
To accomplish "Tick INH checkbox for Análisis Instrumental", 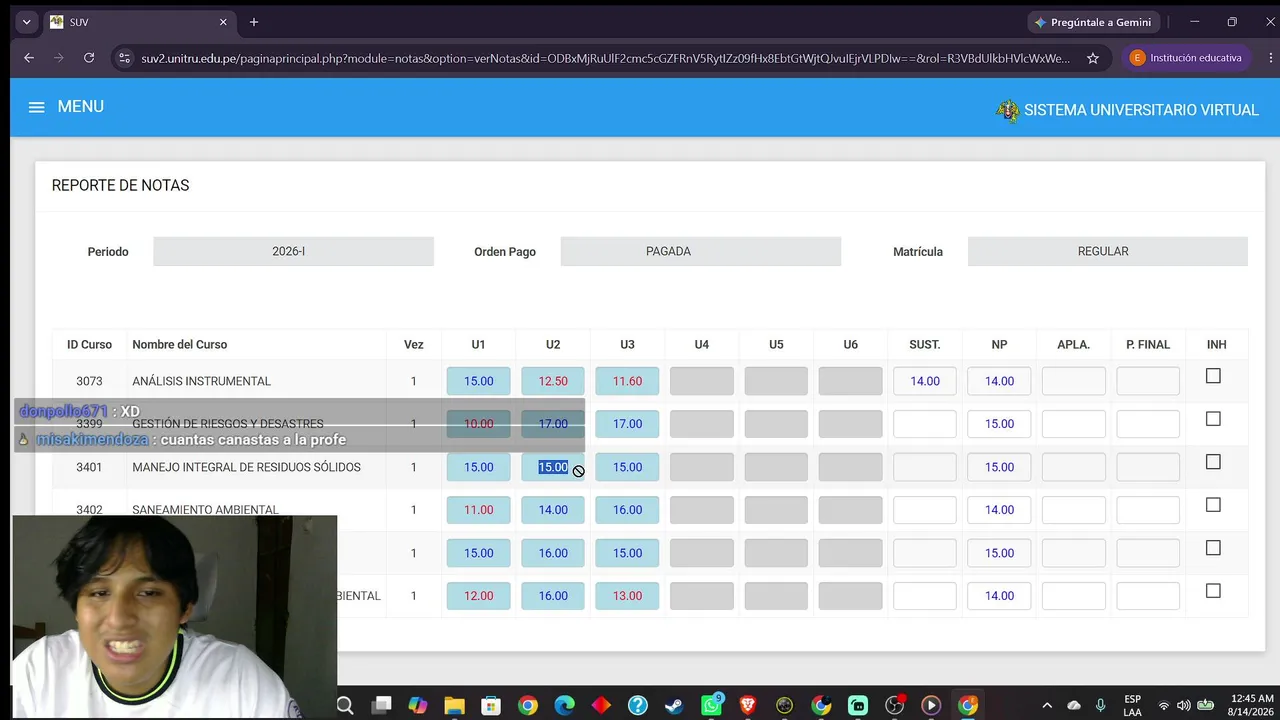I will pyautogui.click(x=1213, y=376).
